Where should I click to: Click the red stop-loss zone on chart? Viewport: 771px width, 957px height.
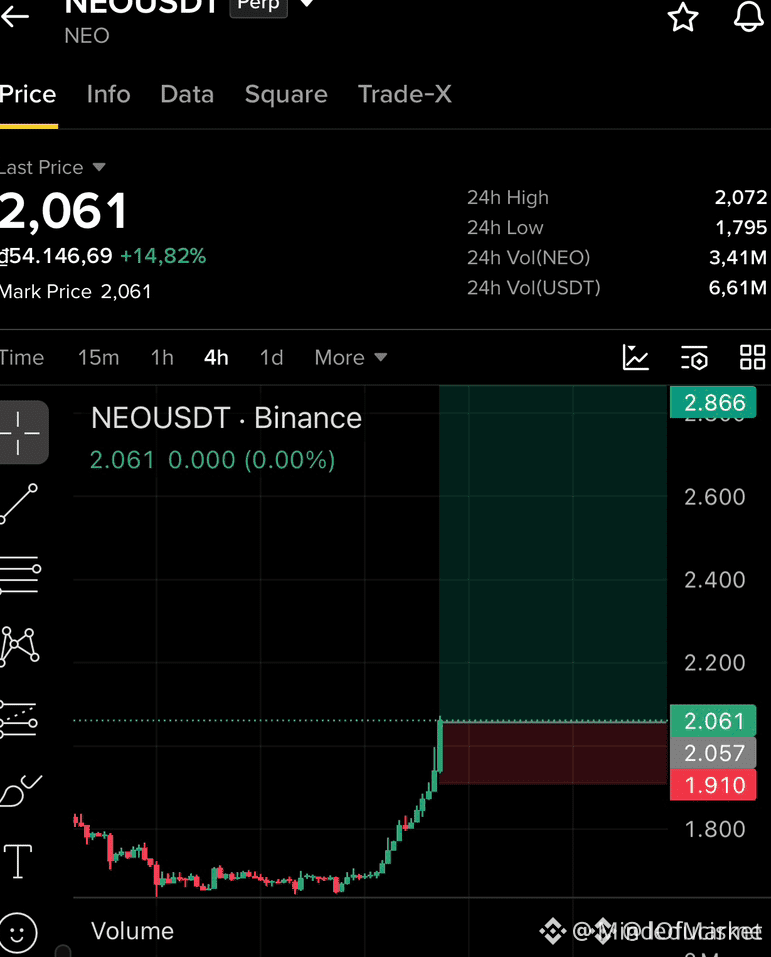tap(553, 753)
